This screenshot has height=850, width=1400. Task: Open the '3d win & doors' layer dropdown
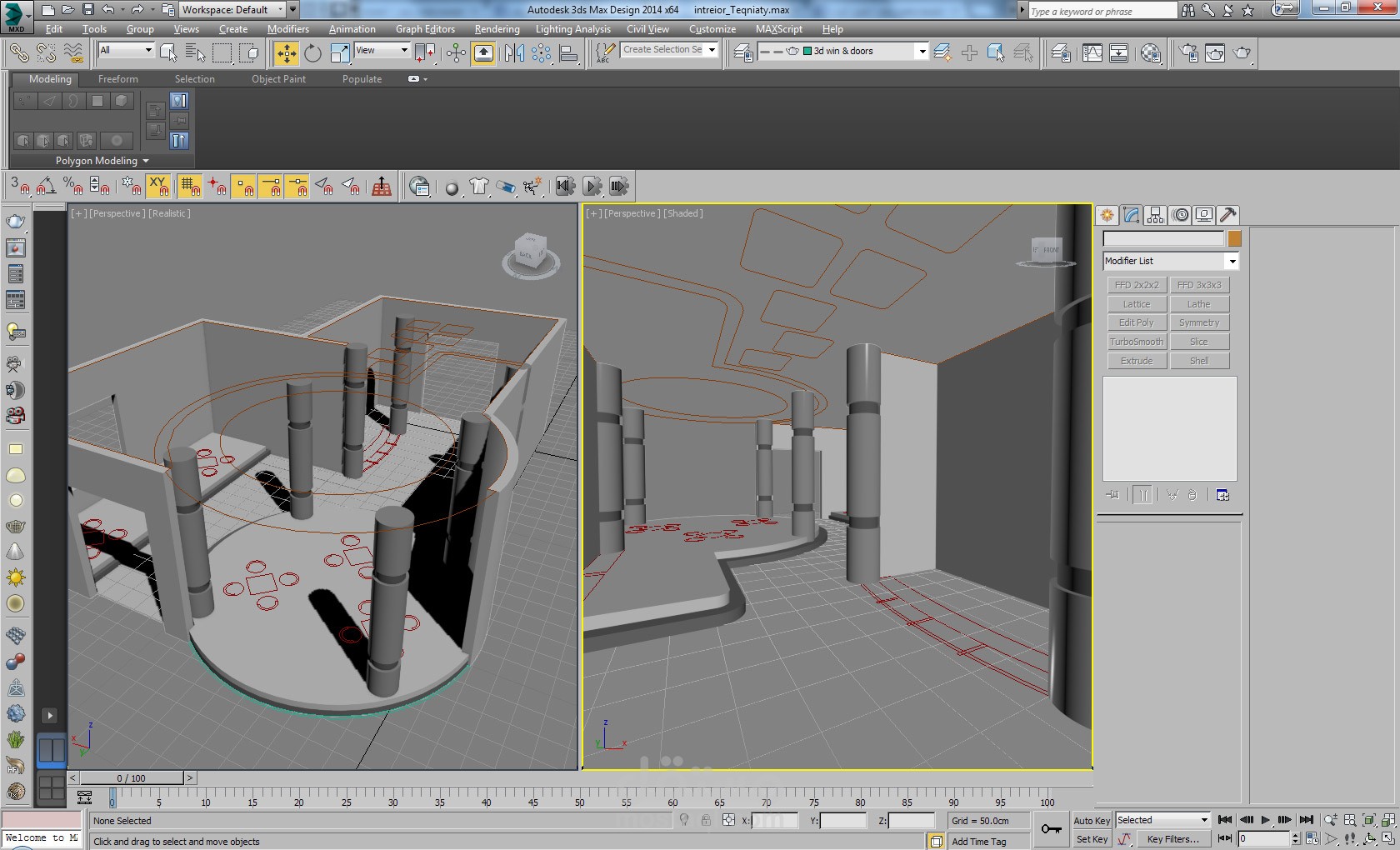[x=922, y=52]
